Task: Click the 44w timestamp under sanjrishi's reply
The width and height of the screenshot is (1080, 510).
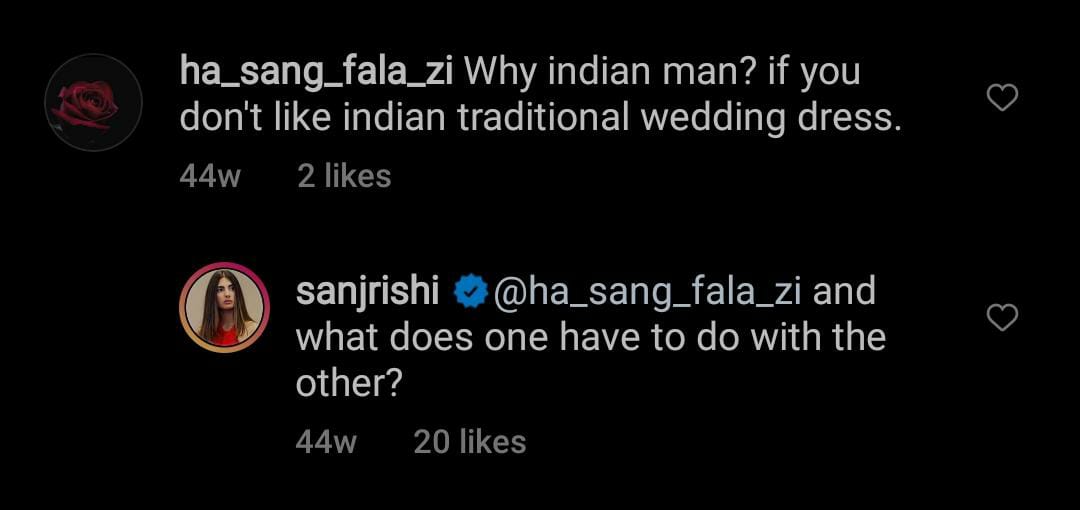Action: pos(326,441)
